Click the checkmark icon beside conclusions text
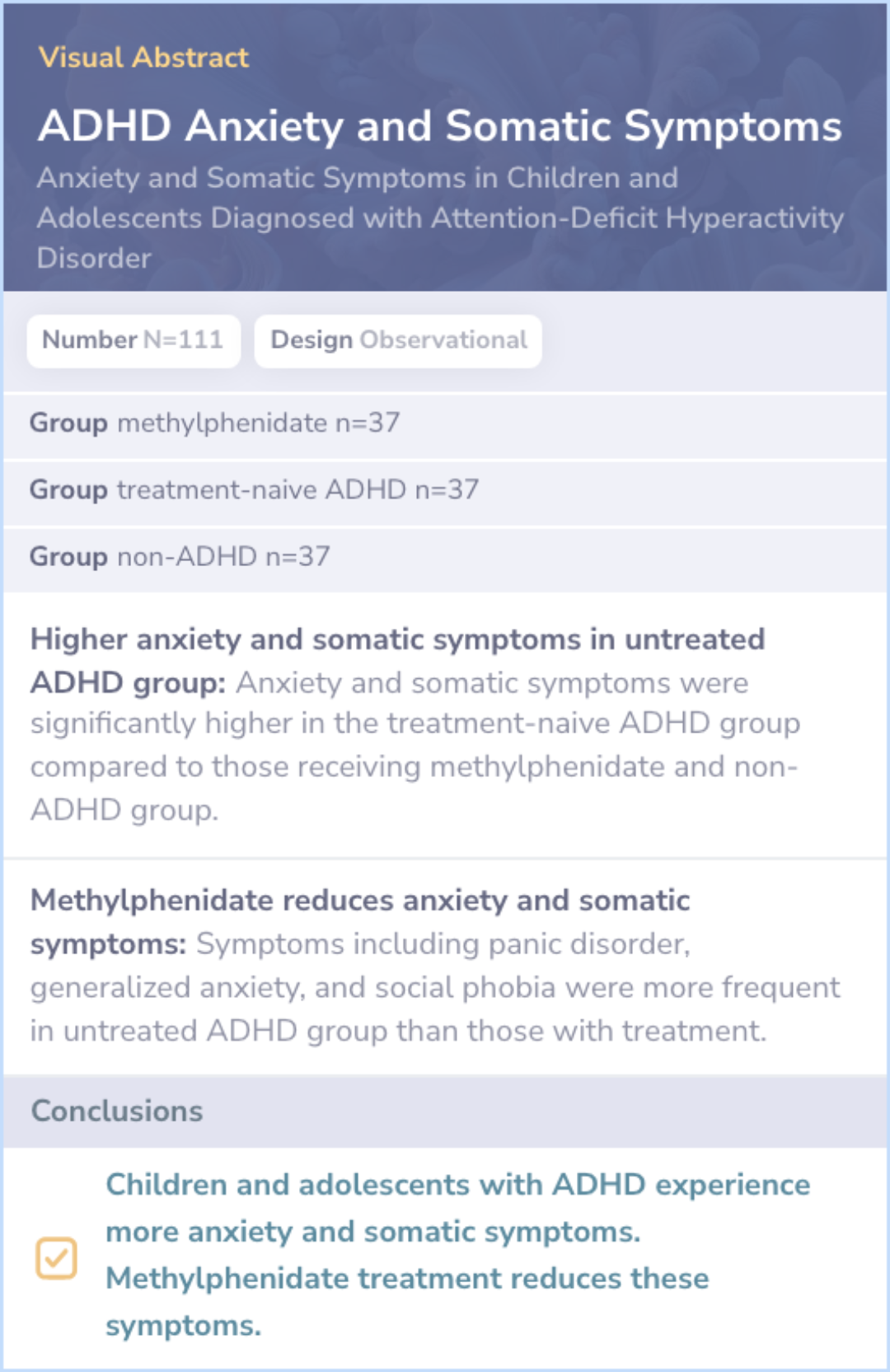The image size is (890, 1372). pos(56,1257)
